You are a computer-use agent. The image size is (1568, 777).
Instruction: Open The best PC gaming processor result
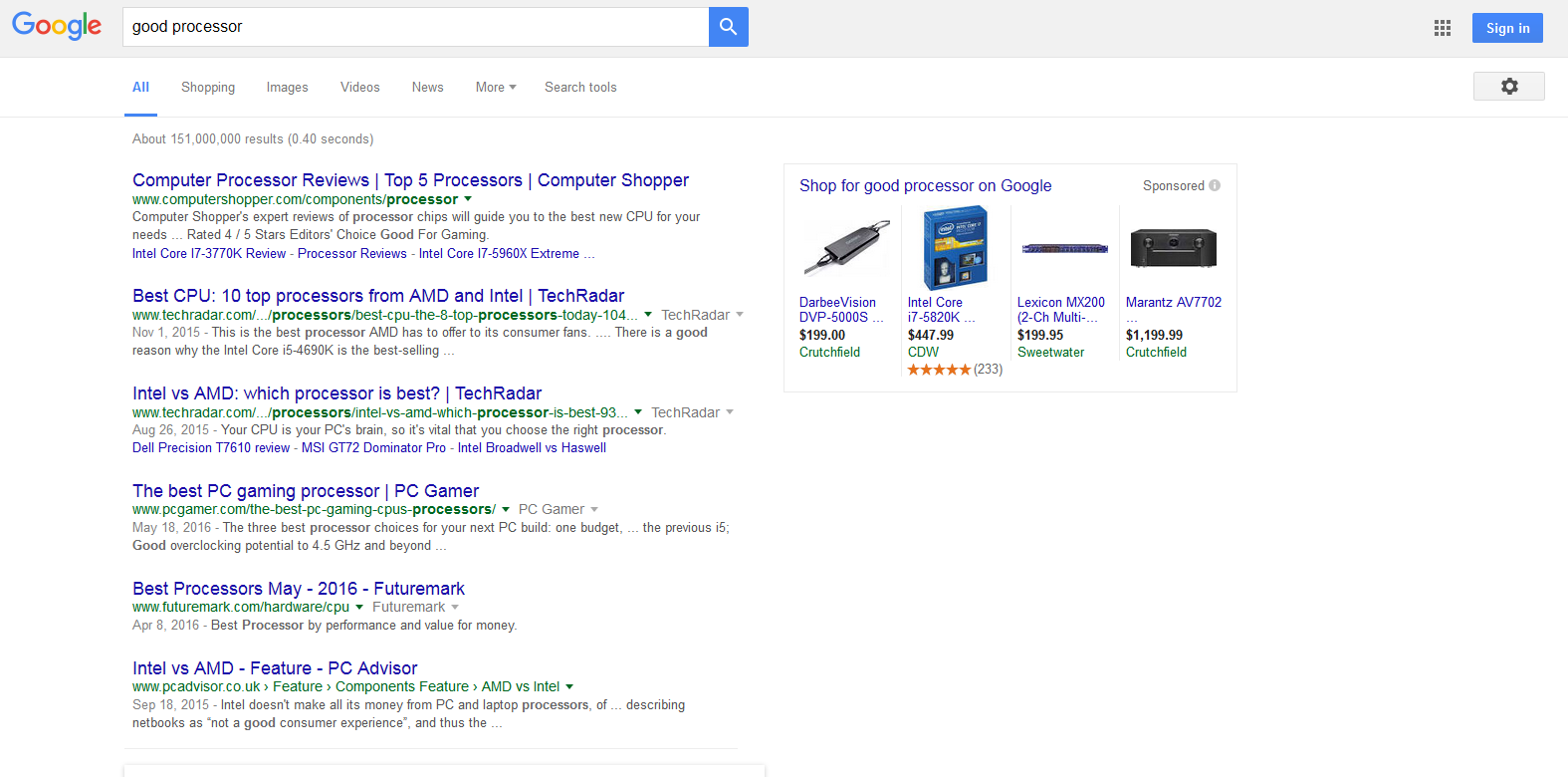point(306,491)
